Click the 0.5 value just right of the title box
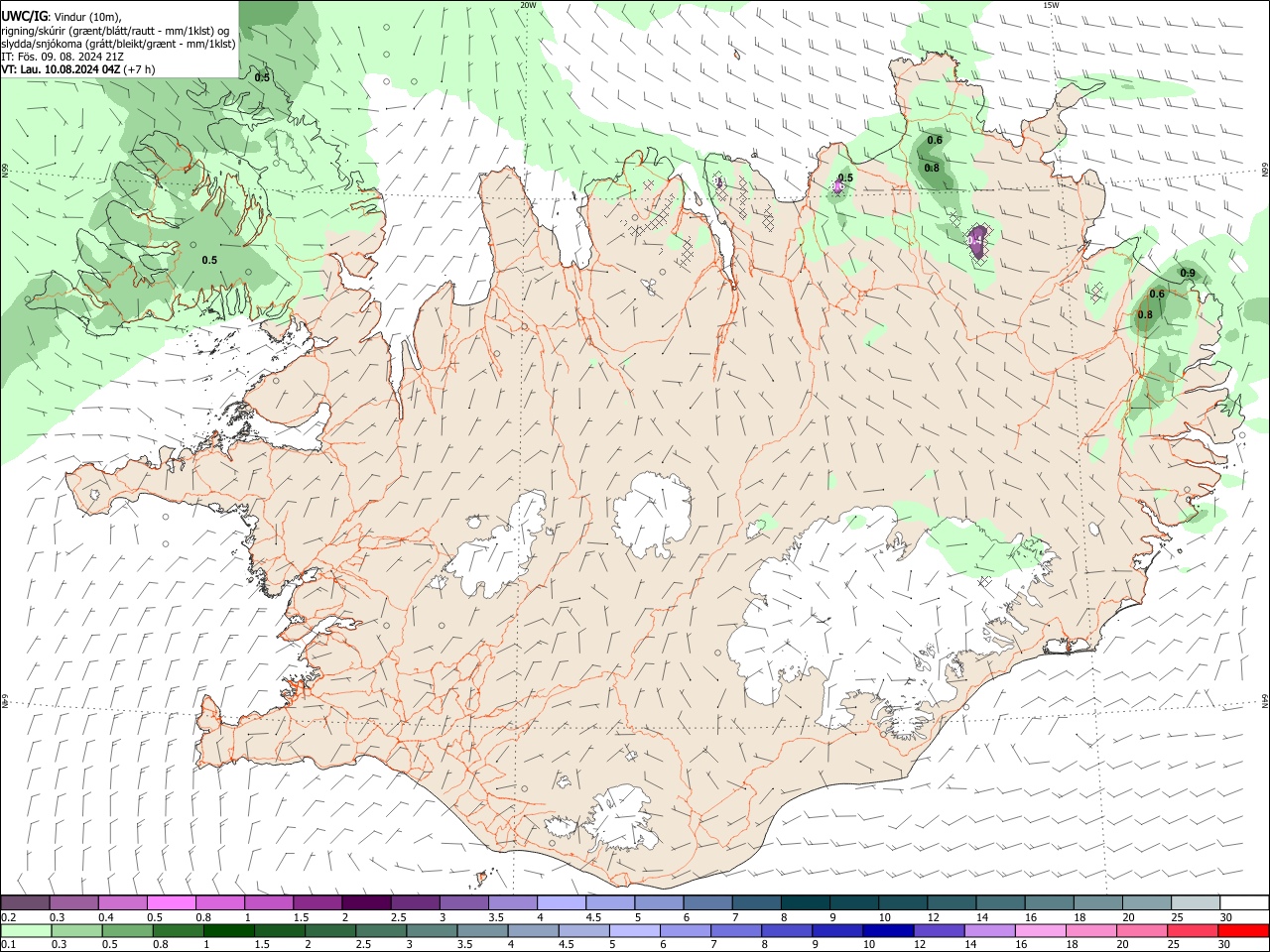1270x952 pixels. (262, 77)
